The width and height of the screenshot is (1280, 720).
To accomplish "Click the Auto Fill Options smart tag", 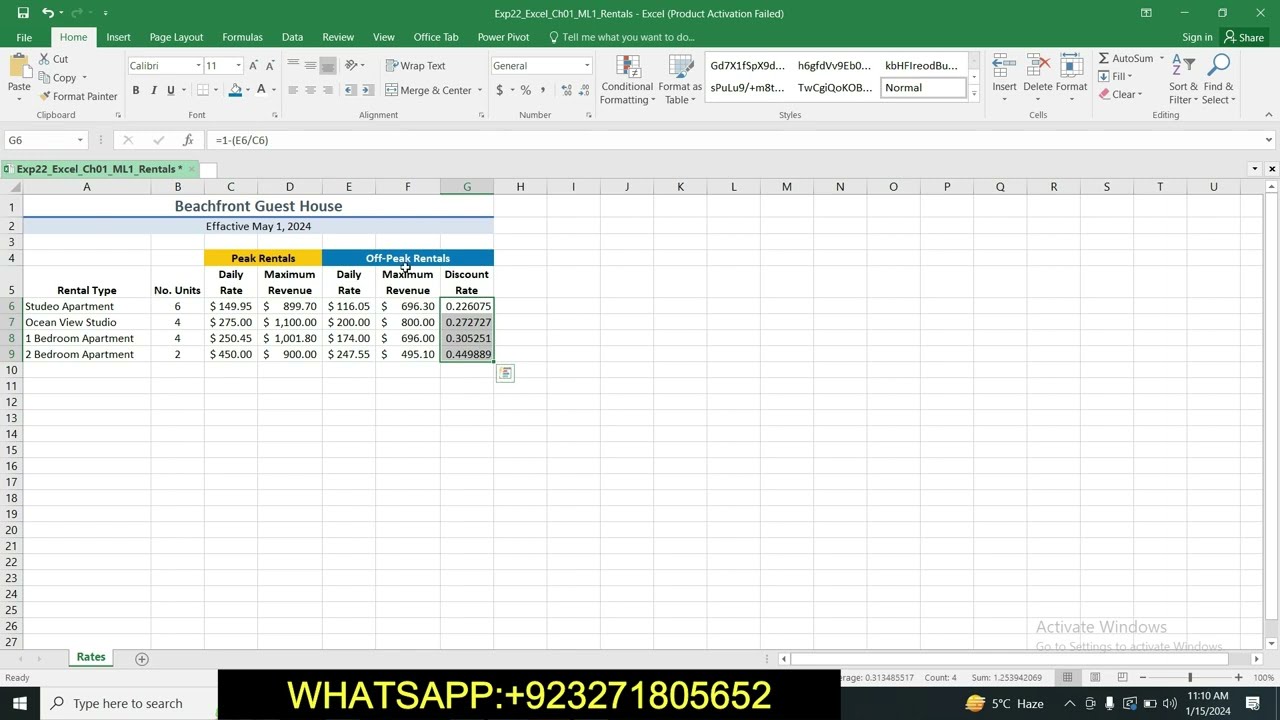I will [x=505, y=373].
